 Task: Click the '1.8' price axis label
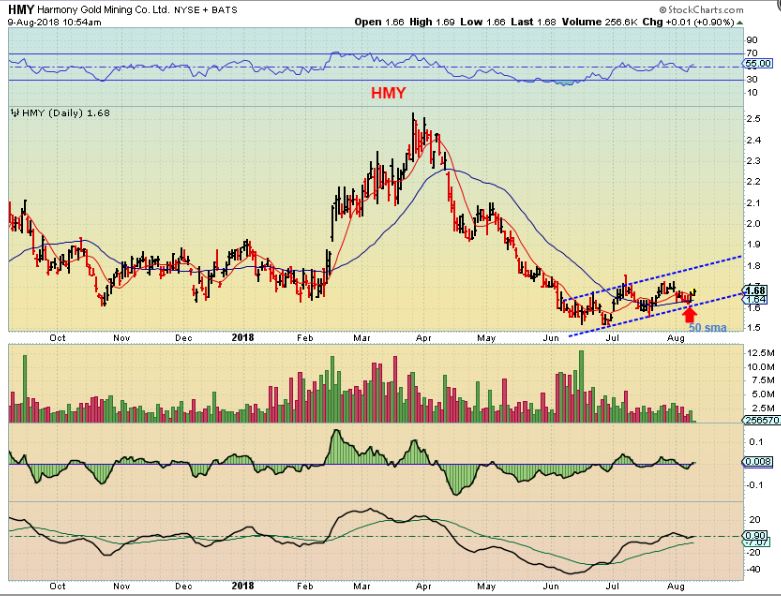tap(754, 265)
